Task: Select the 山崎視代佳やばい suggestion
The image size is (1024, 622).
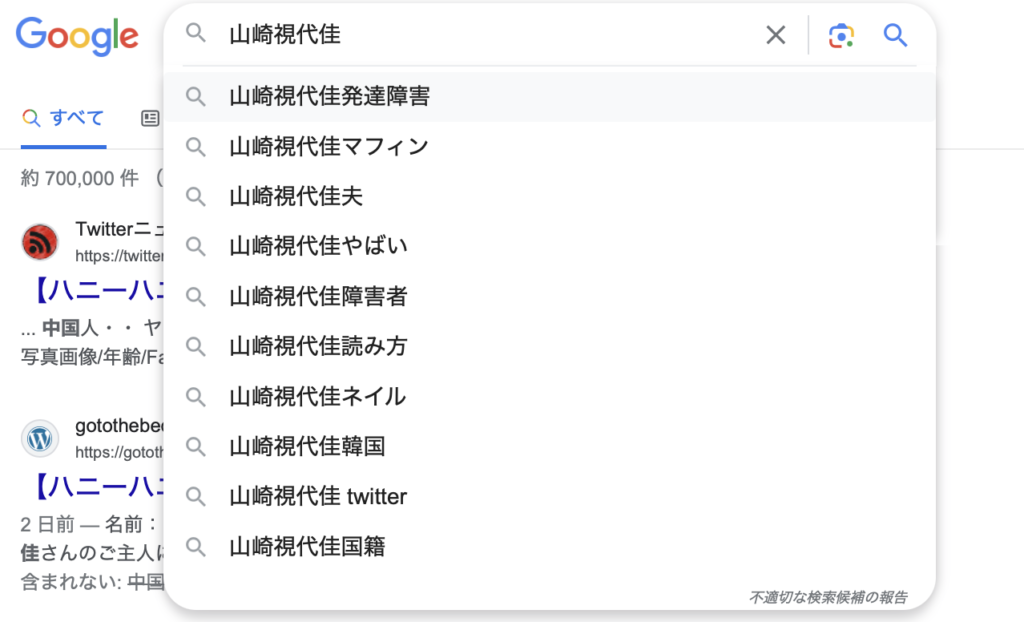Action: (318, 246)
